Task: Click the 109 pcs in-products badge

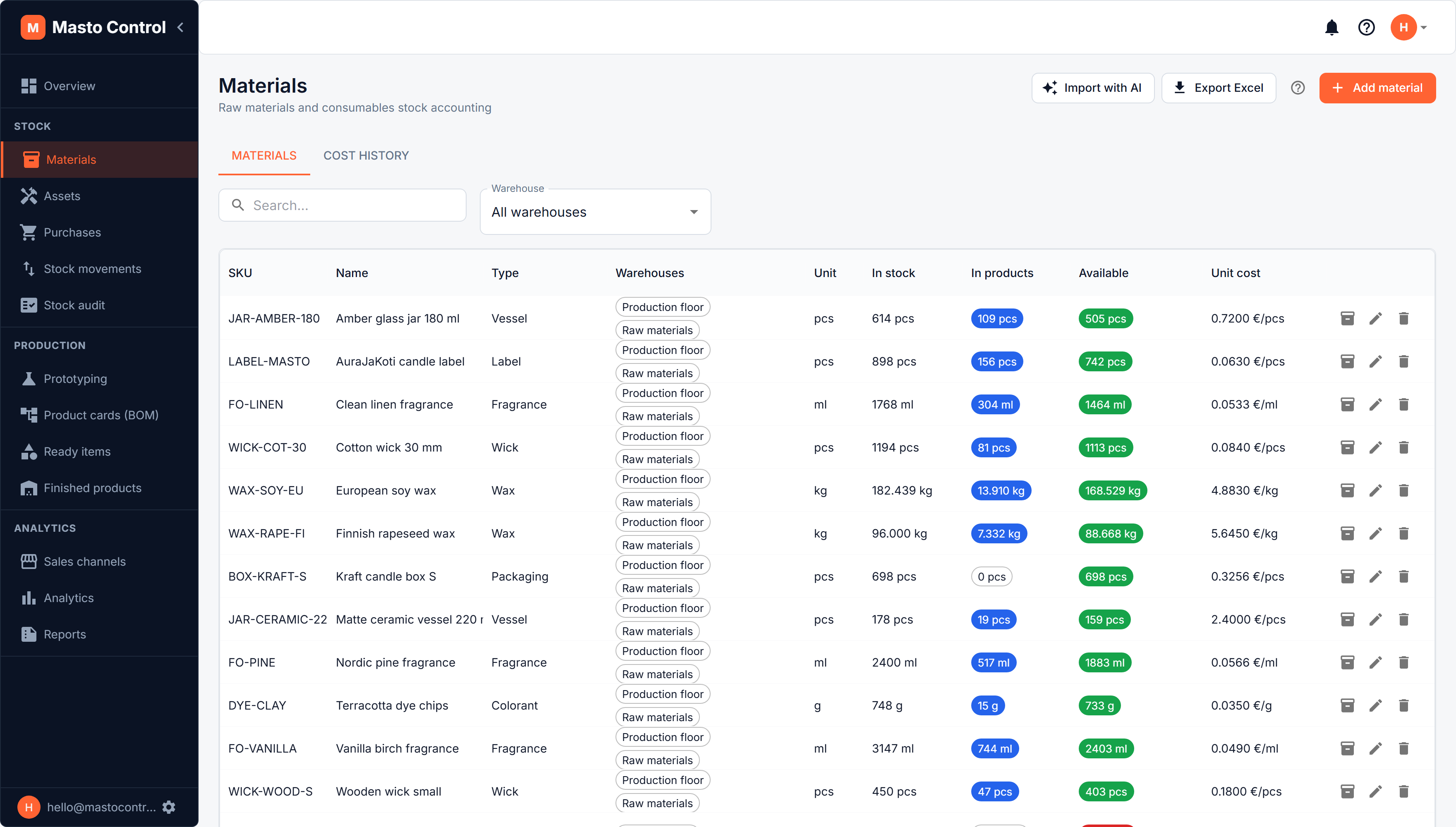Action: pos(997,318)
